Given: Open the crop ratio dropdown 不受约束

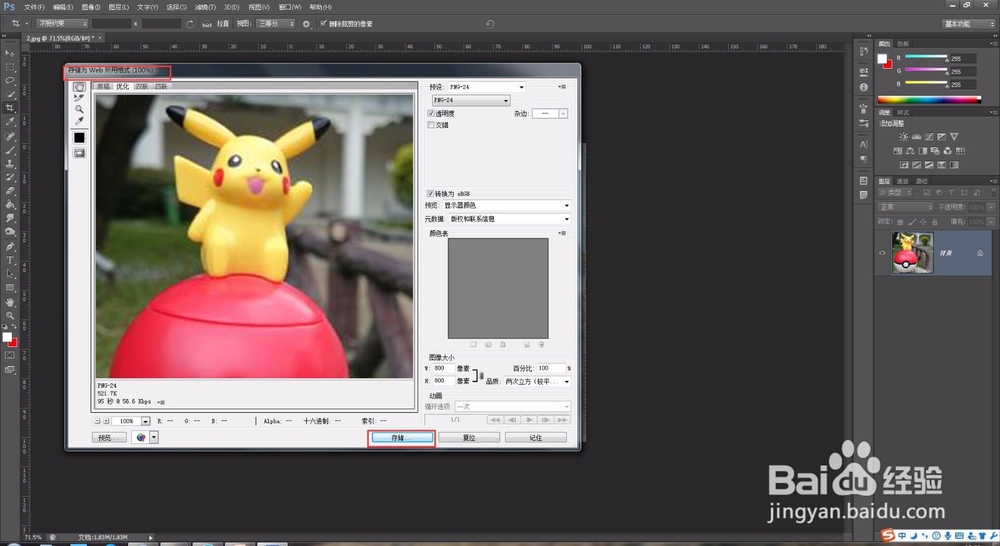Looking at the screenshot, I should (x=62, y=24).
